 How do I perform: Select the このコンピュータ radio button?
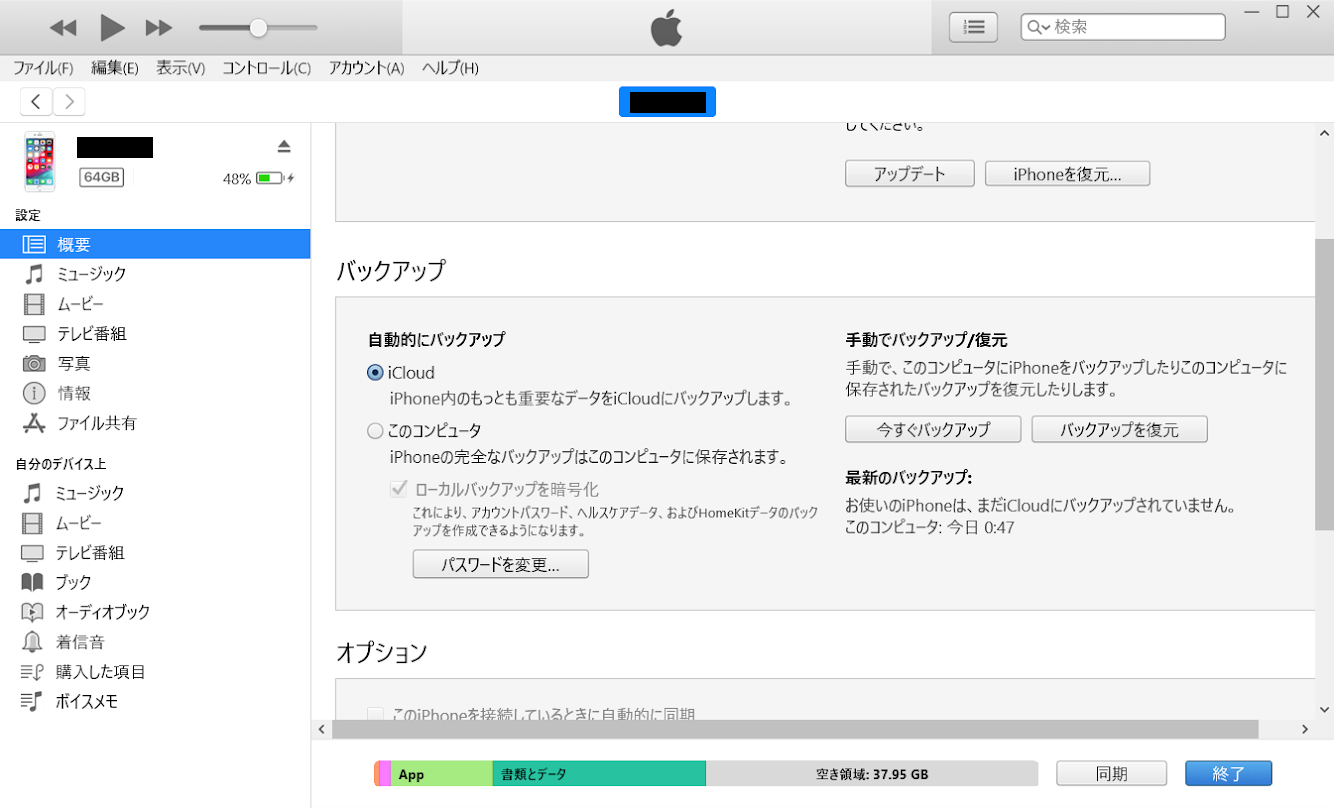coord(376,431)
